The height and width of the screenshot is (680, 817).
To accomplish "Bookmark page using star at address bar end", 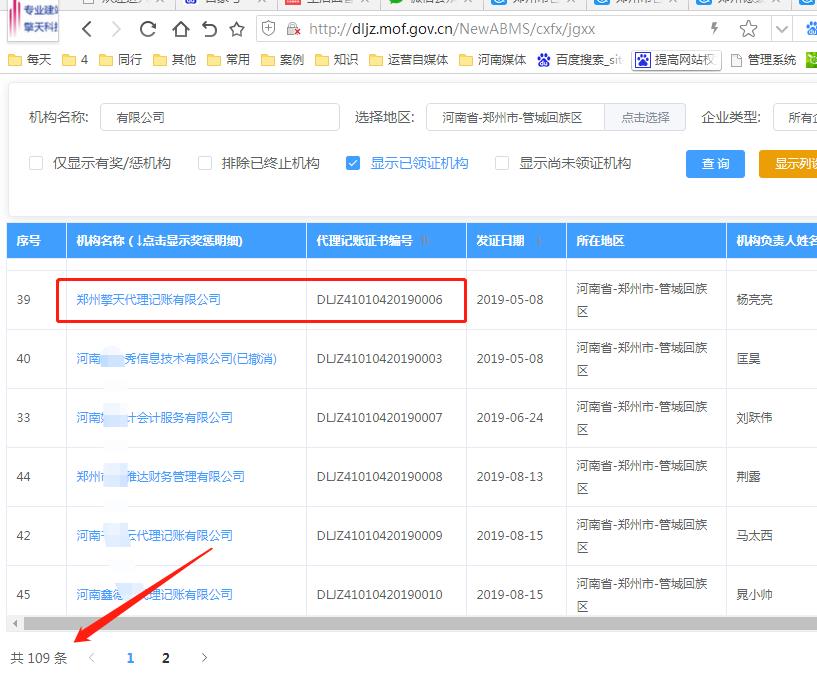I will (x=748, y=29).
